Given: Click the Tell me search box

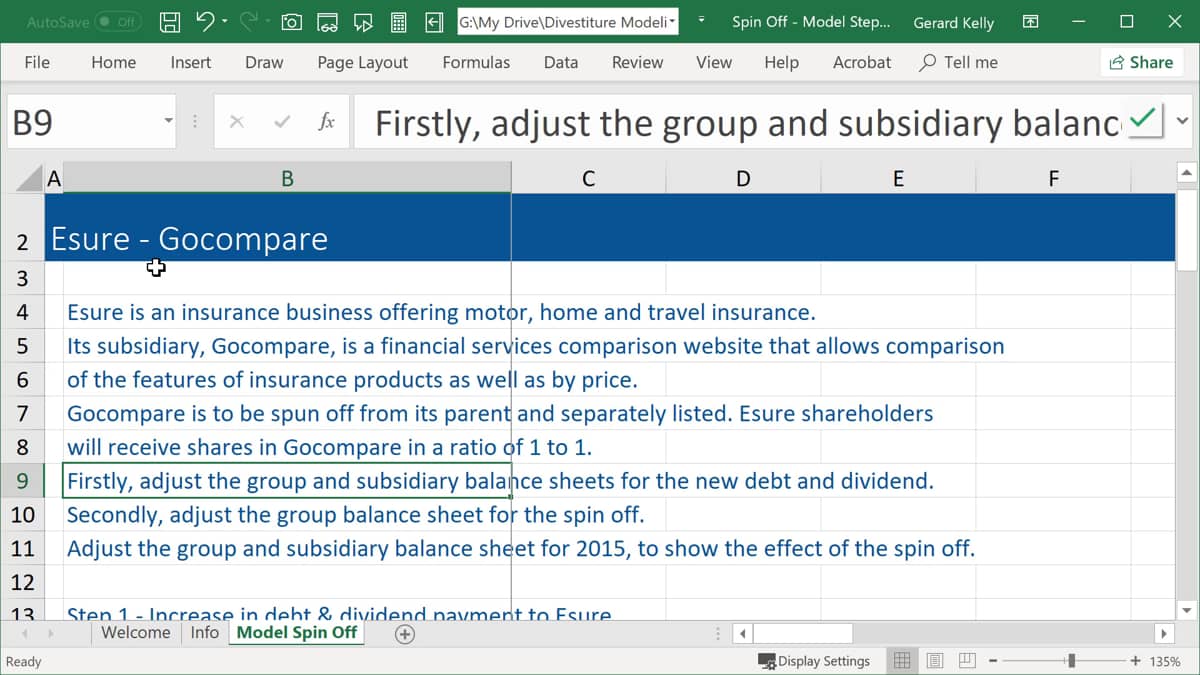Looking at the screenshot, I should (958, 62).
